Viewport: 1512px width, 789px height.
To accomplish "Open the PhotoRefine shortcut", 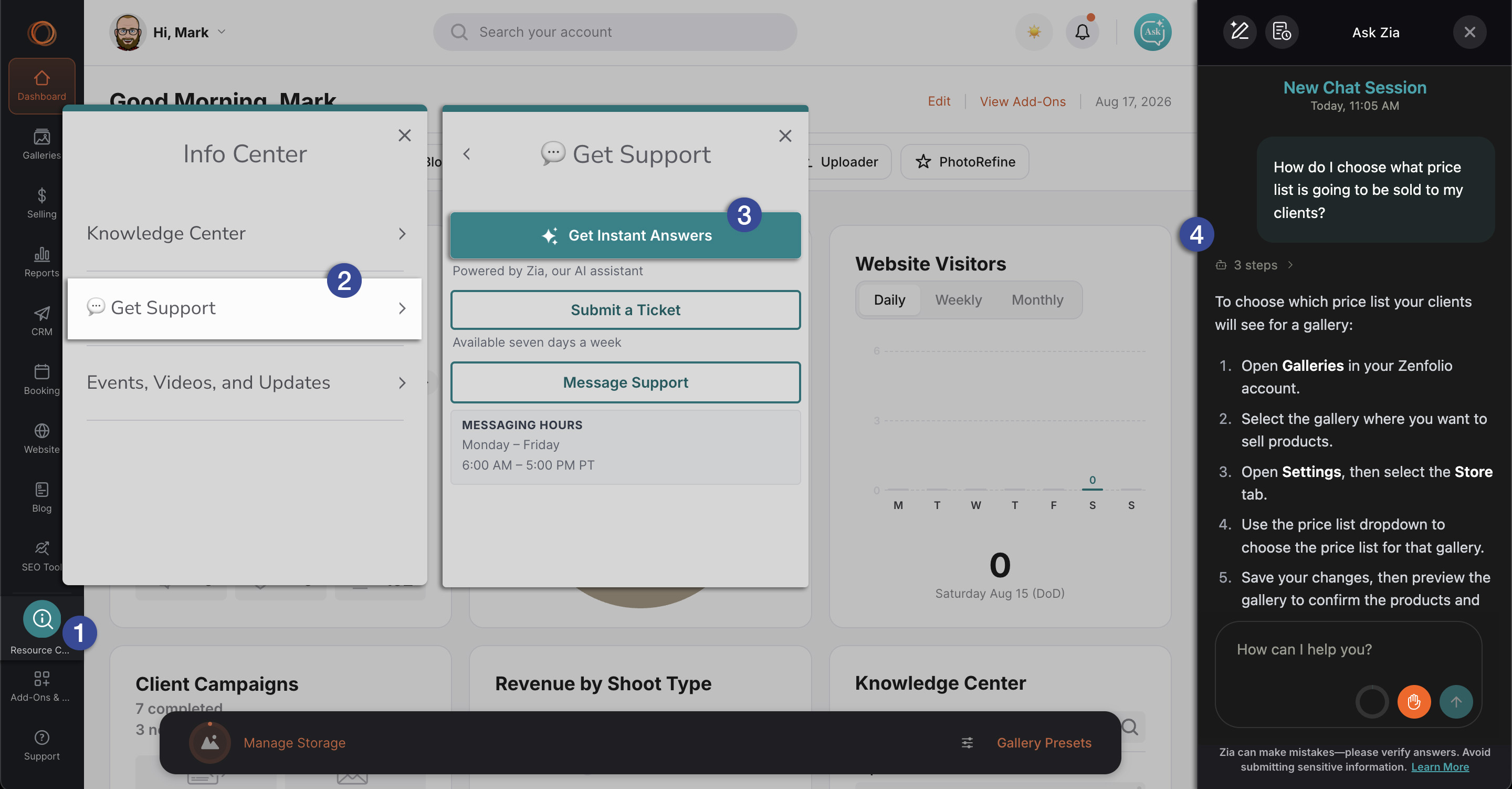I will click(964, 162).
